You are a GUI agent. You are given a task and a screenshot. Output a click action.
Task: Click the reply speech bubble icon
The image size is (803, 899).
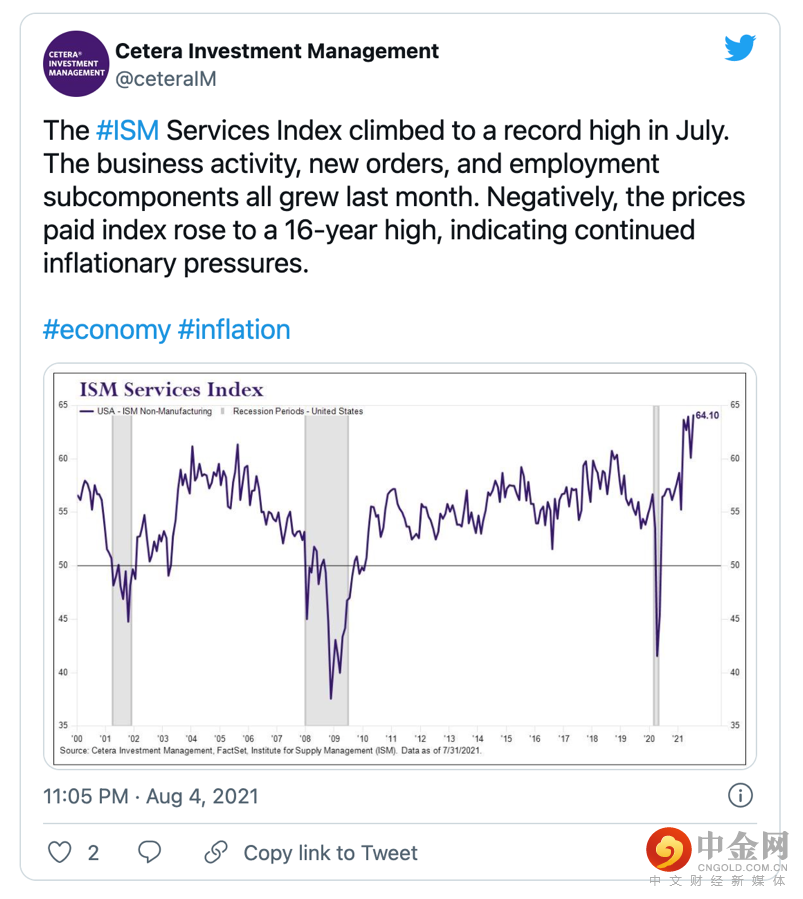[149, 852]
